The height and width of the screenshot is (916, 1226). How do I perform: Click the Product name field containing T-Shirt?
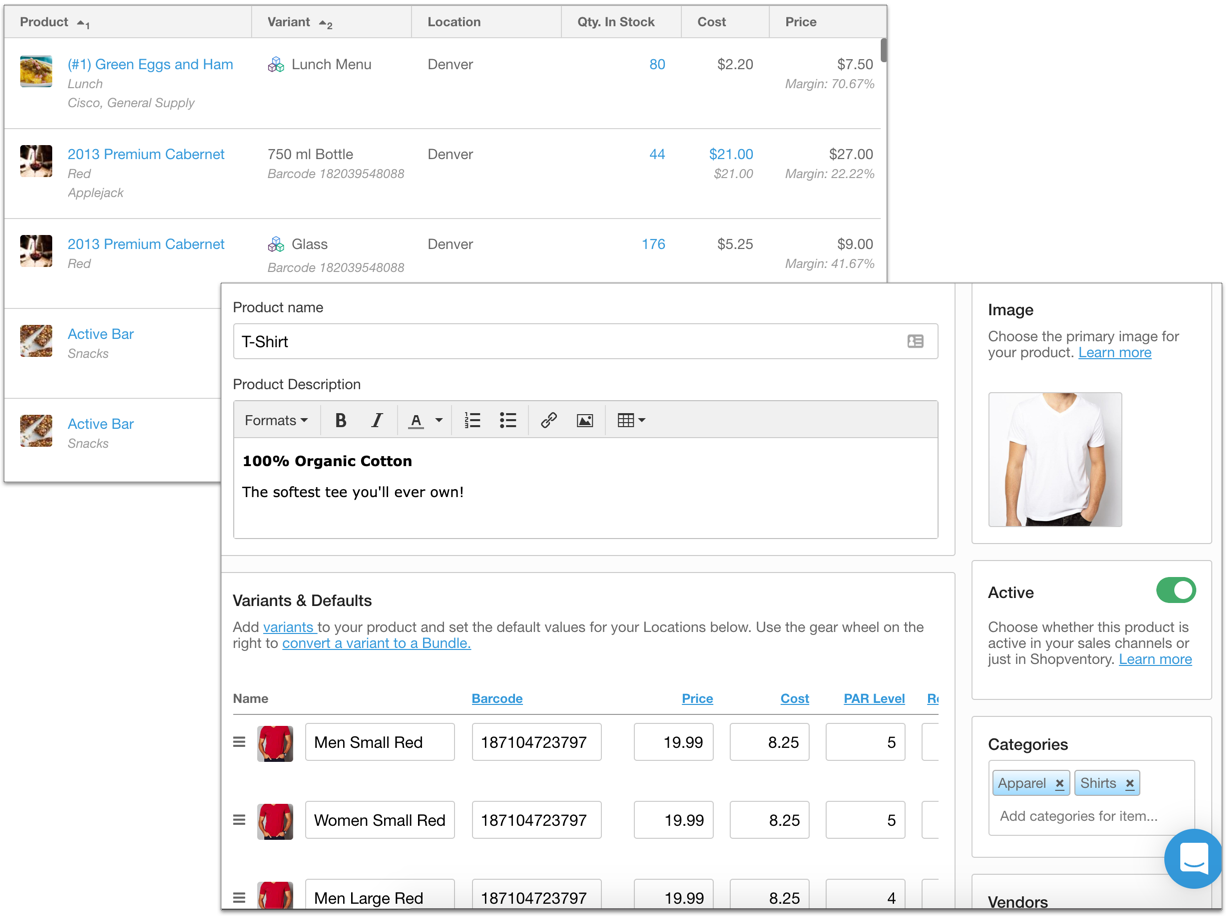tap(585, 342)
